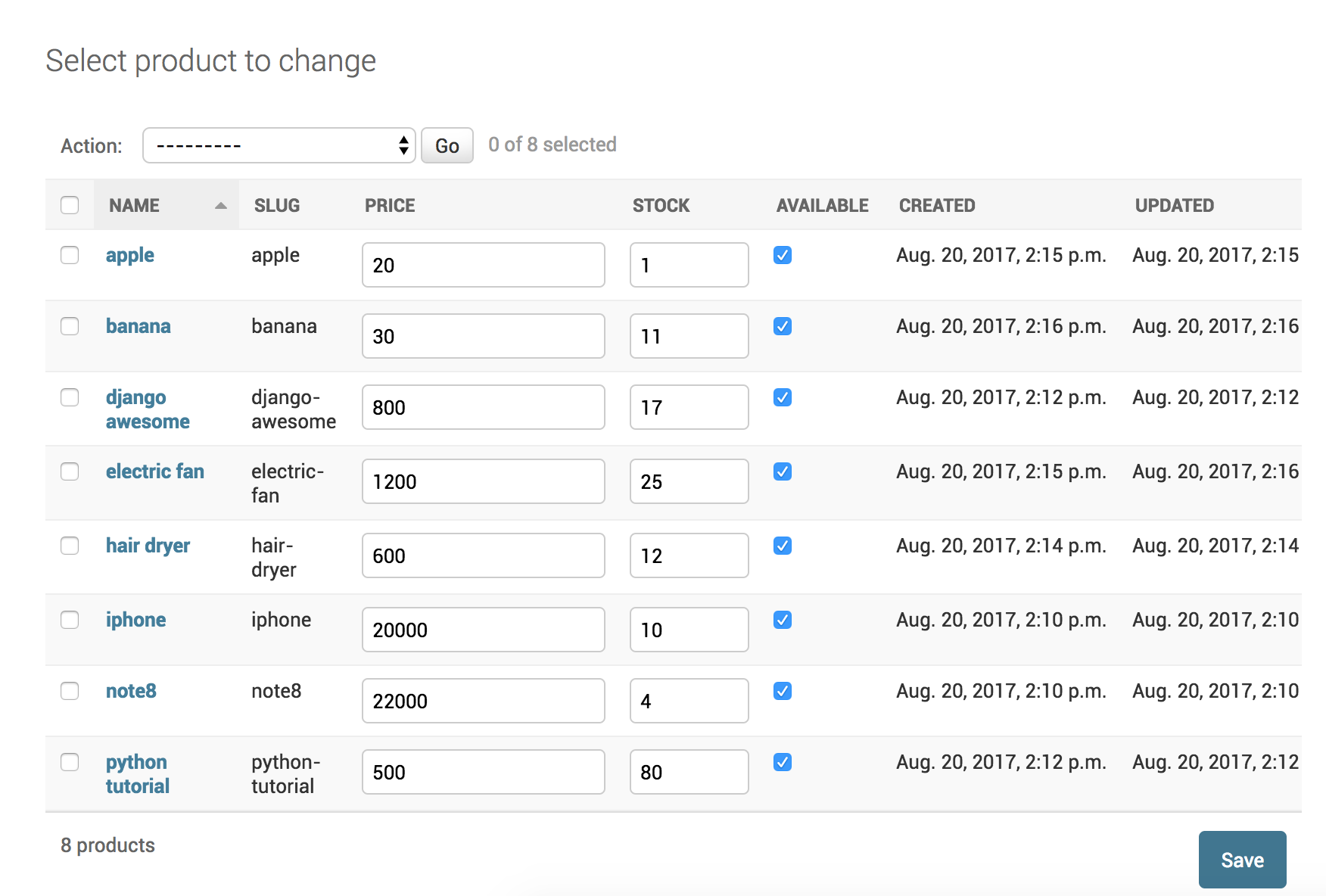
Task: Open the electric fan product link
Action: click(155, 471)
